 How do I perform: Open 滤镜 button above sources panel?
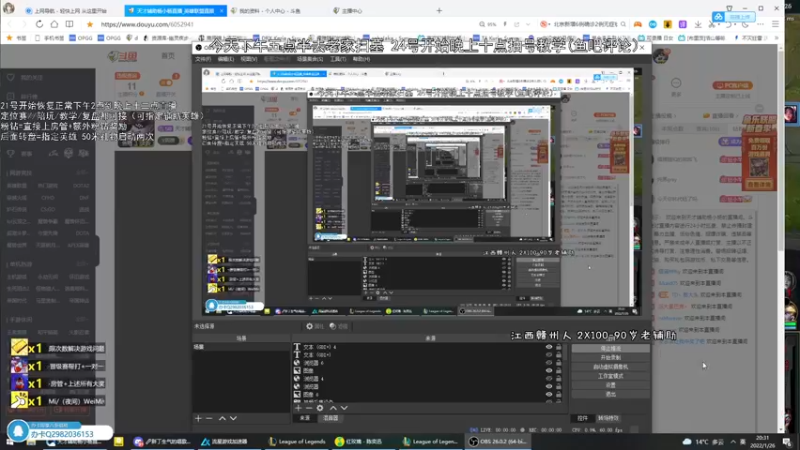click(x=339, y=326)
